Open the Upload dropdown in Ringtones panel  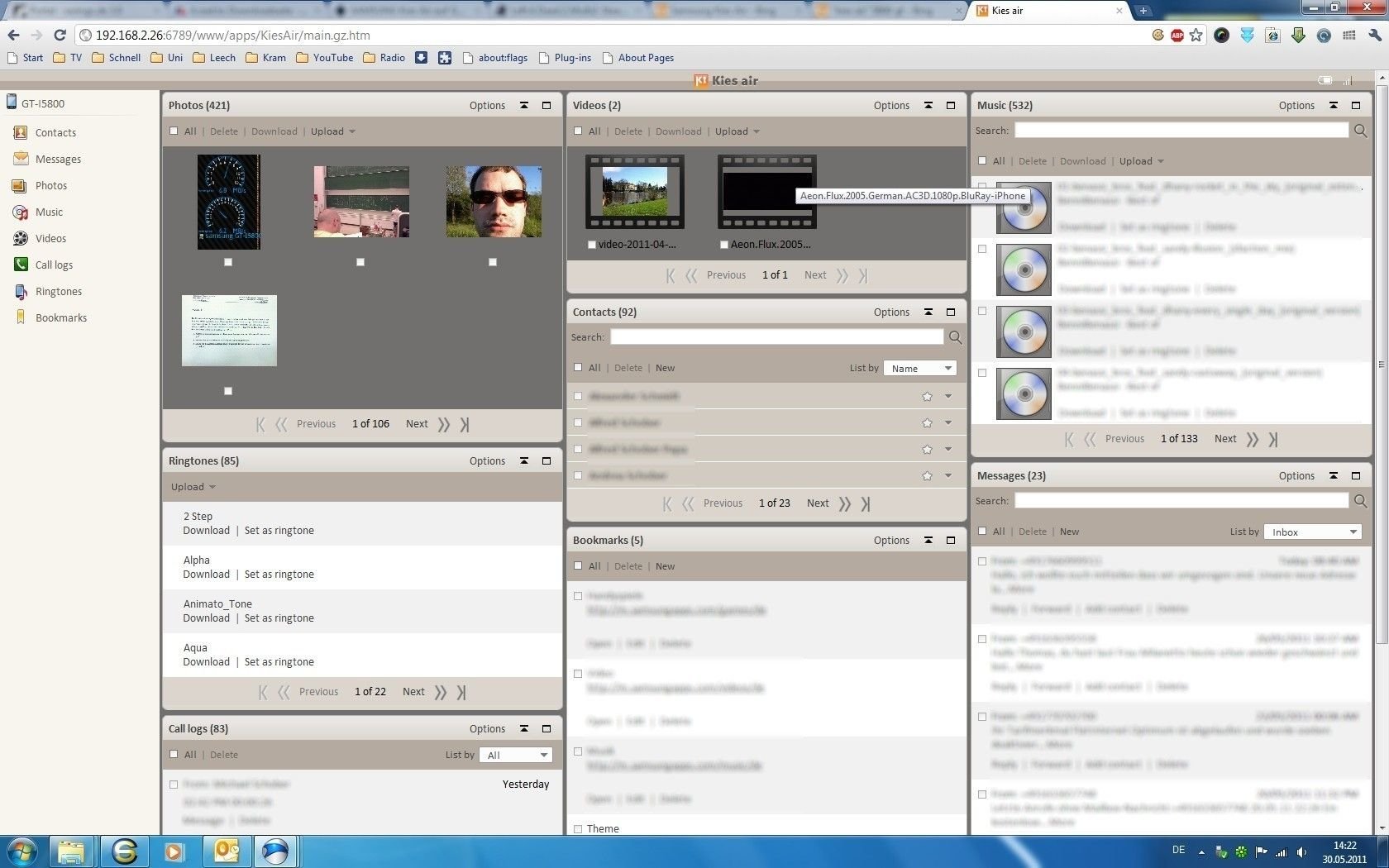point(193,487)
